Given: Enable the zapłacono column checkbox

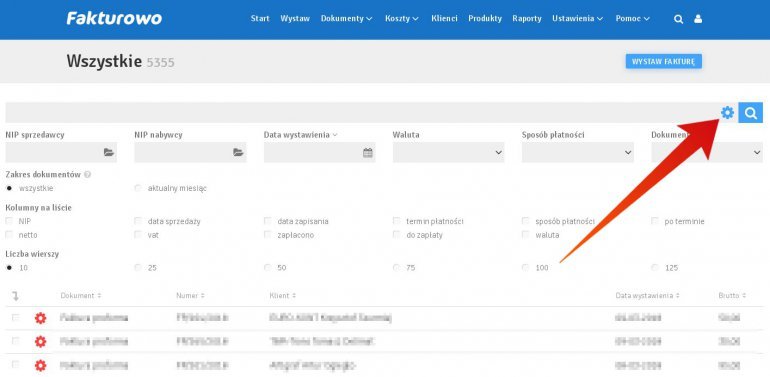Looking at the screenshot, I should pos(268,235).
